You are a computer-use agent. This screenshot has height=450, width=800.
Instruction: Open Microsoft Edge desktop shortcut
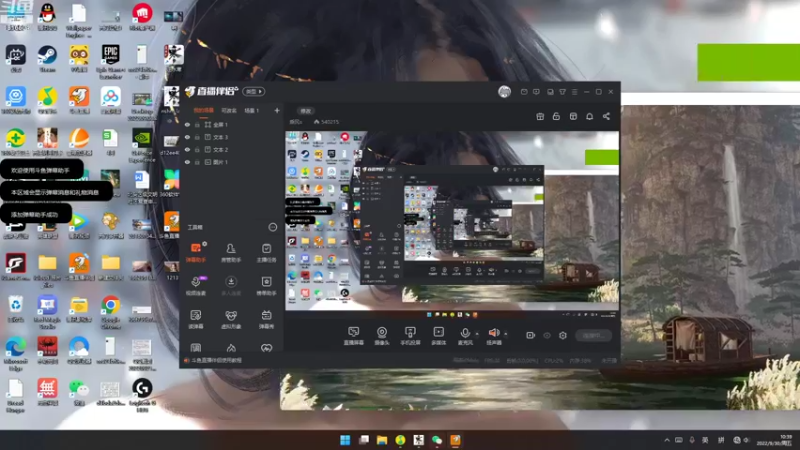[x=15, y=353]
